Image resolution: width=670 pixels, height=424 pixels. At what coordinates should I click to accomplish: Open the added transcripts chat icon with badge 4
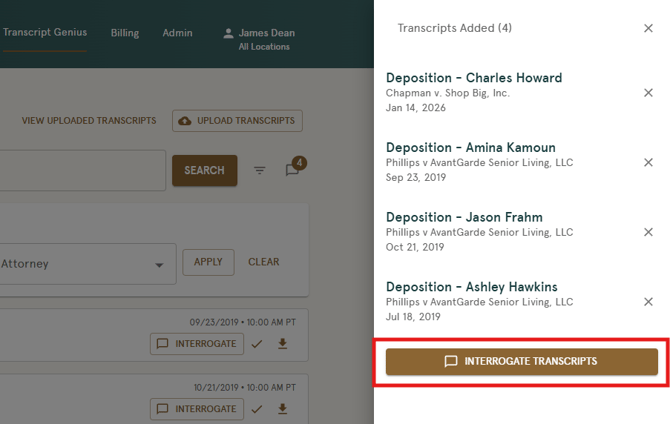[x=292, y=169]
